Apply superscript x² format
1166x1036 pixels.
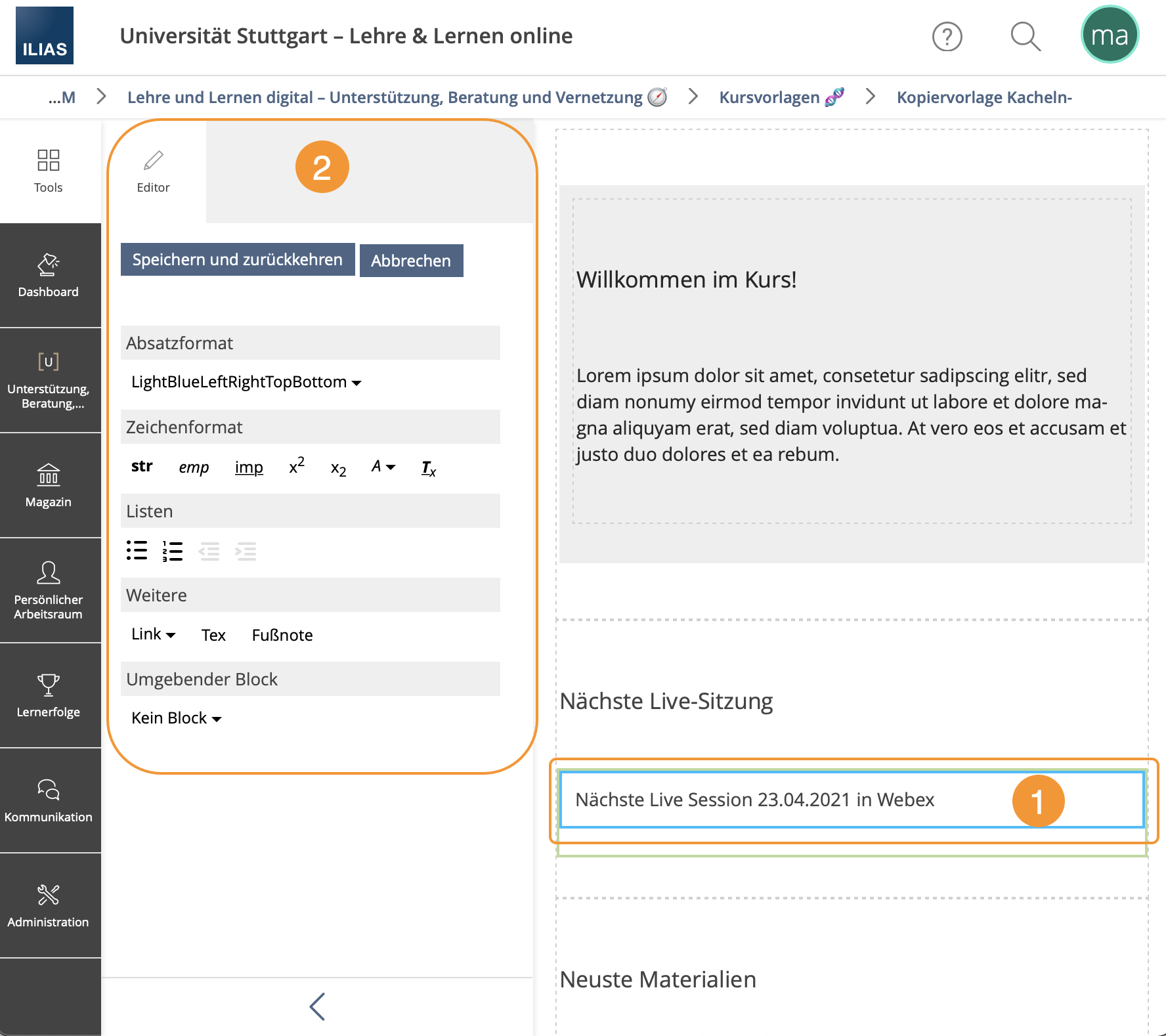click(x=297, y=465)
